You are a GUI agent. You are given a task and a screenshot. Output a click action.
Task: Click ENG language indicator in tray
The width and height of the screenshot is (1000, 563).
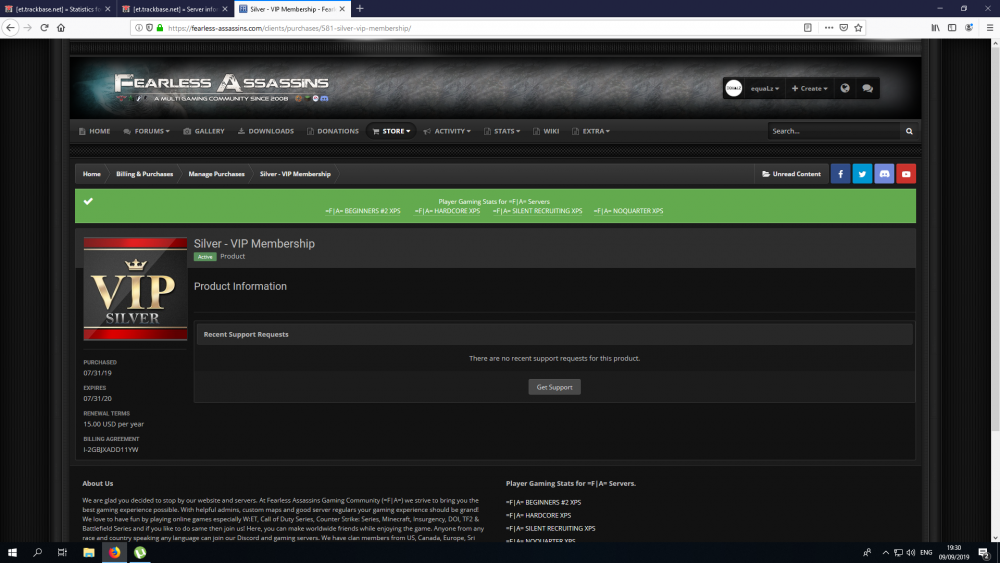pos(926,552)
